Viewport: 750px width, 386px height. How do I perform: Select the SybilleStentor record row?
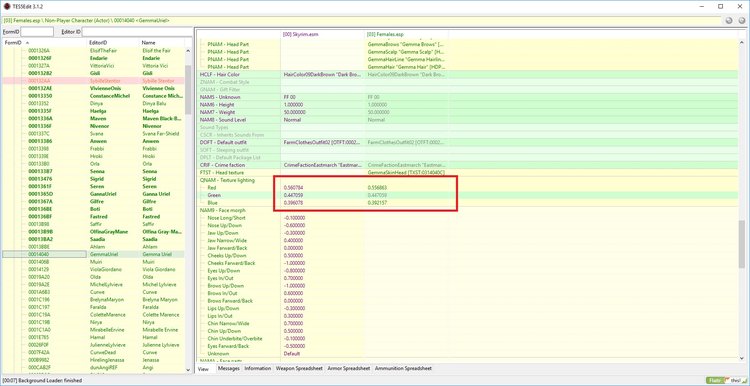93,81
